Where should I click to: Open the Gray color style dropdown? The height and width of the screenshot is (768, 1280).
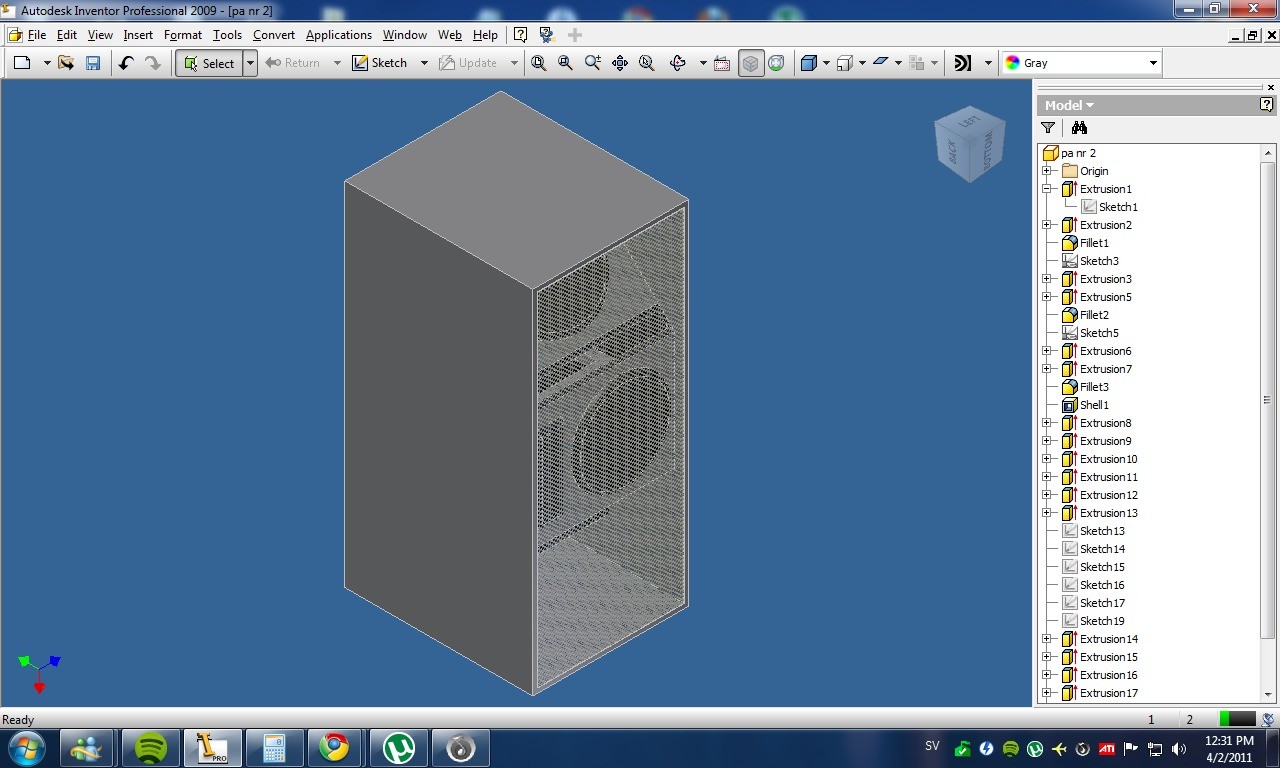click(x=1082, y=63)
